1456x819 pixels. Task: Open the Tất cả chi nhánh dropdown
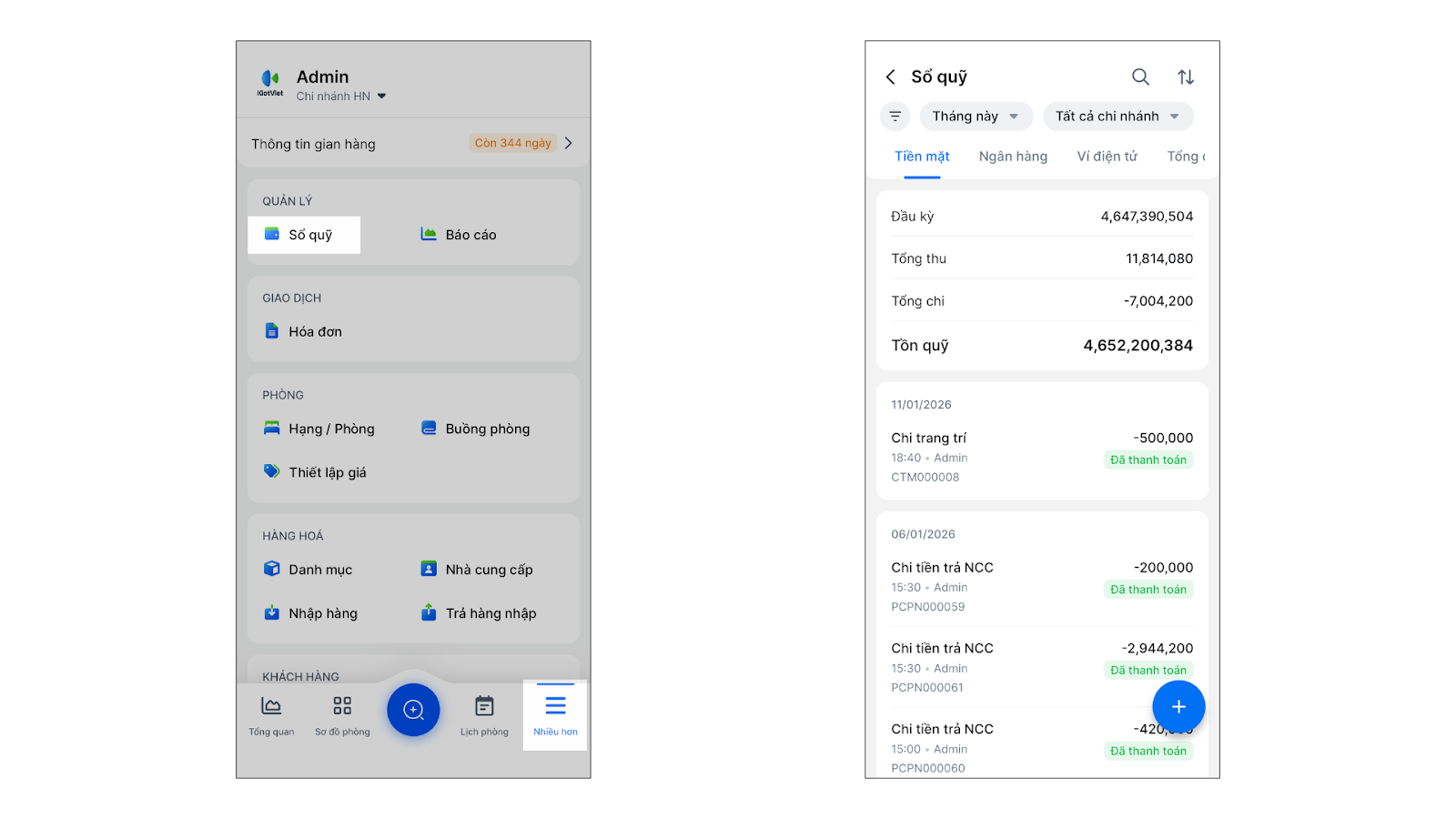tap(1118, 116)
